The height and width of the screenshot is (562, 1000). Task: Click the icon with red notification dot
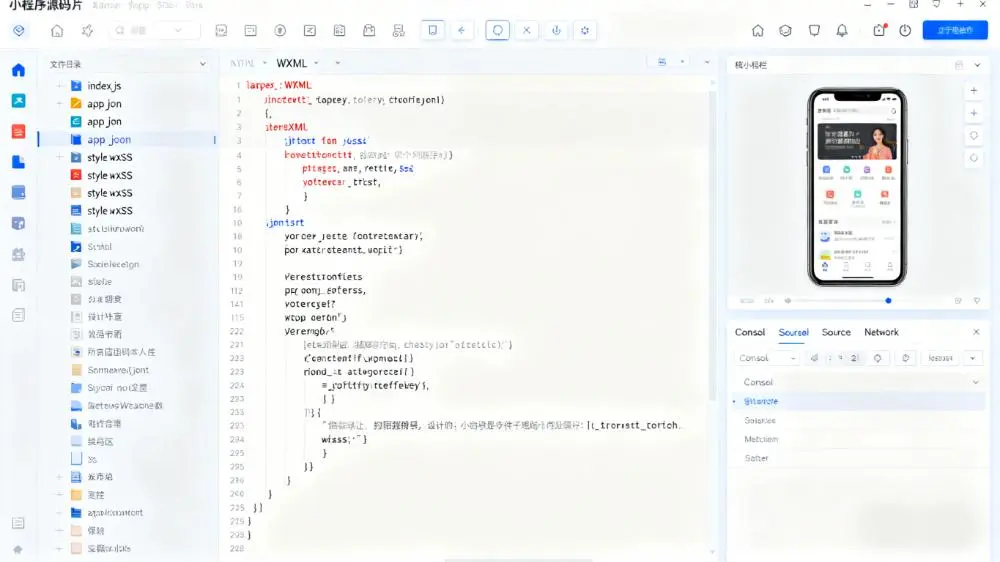[x=879, y=30]
